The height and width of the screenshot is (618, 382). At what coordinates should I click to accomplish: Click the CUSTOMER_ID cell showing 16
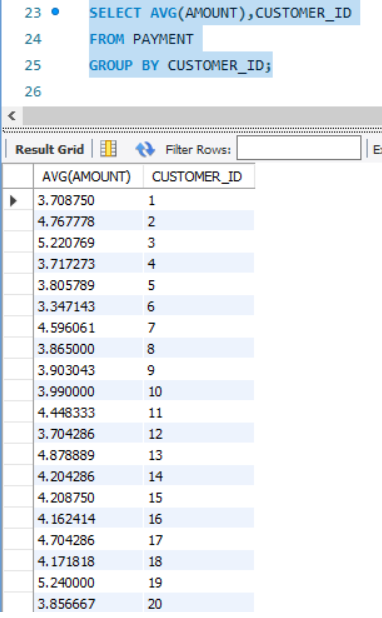199,519
